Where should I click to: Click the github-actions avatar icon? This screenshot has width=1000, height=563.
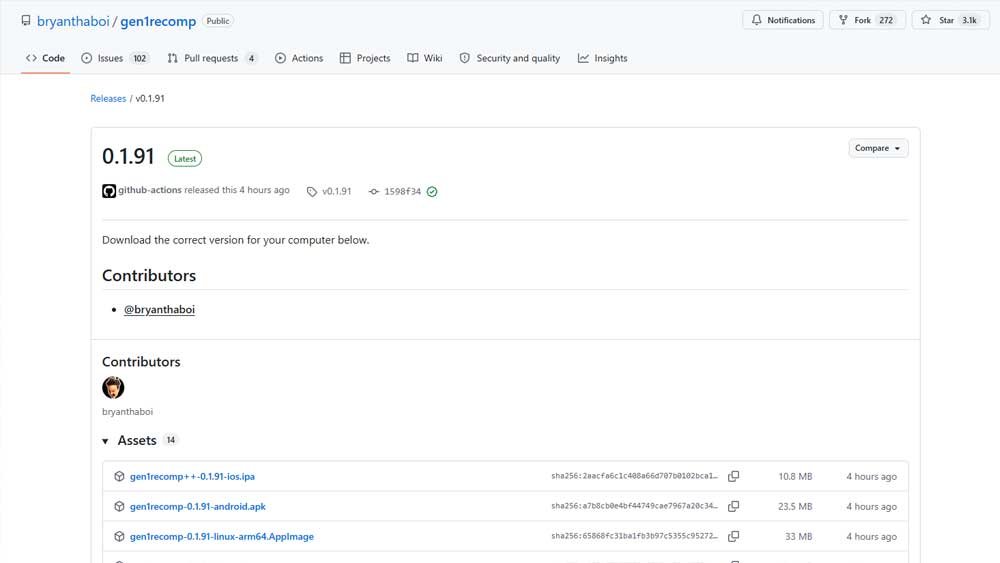pyautogui.click(x=109, y=191)
